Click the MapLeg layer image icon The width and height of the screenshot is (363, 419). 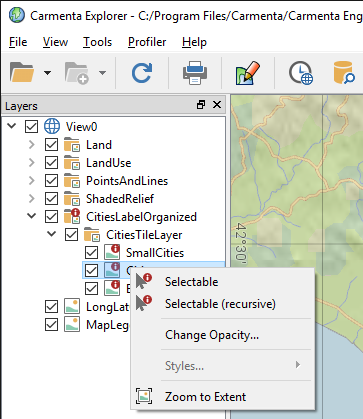coord(72,325)
